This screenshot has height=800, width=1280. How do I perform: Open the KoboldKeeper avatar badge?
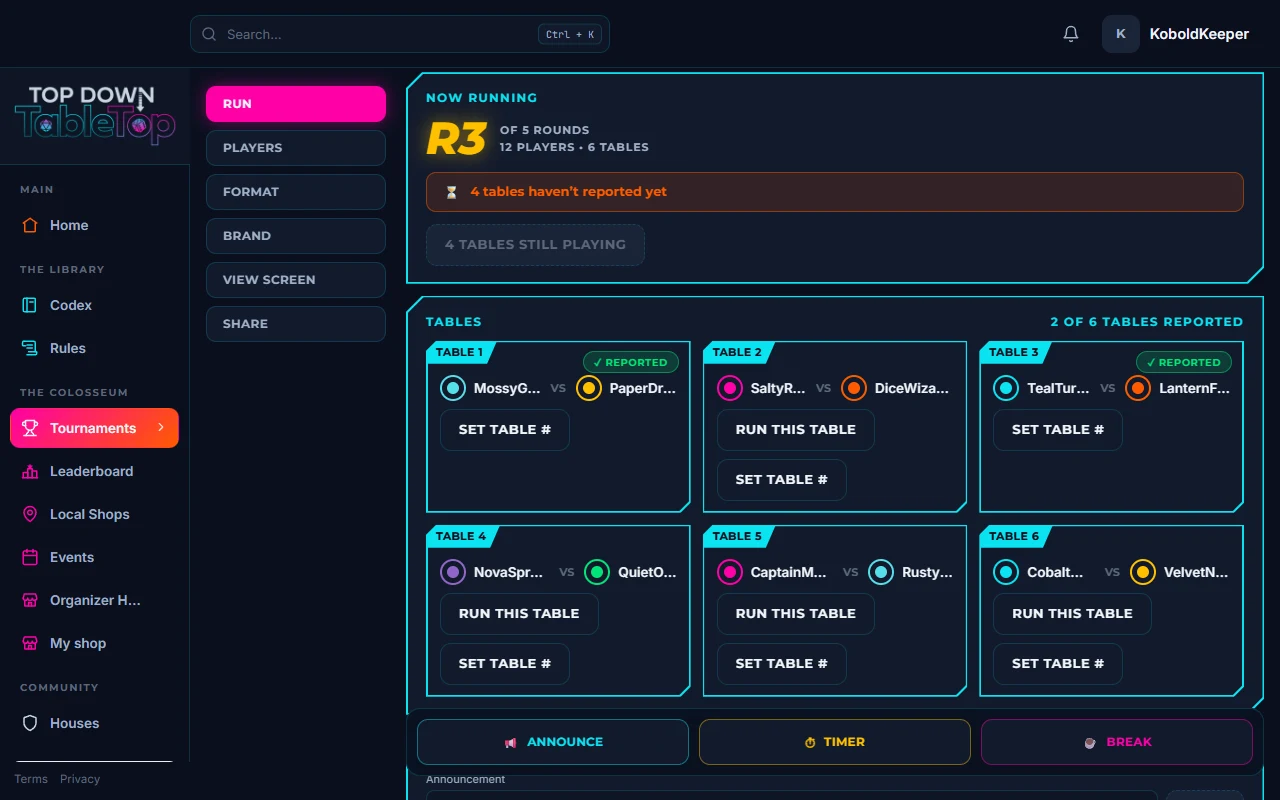point(1121,34)
